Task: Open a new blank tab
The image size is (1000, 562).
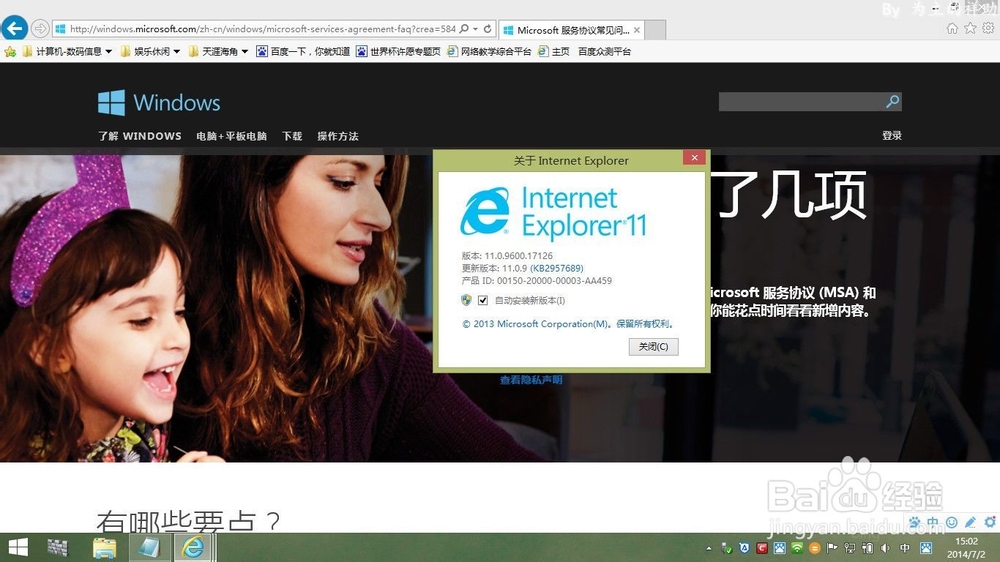Action: tap(655, 30)
